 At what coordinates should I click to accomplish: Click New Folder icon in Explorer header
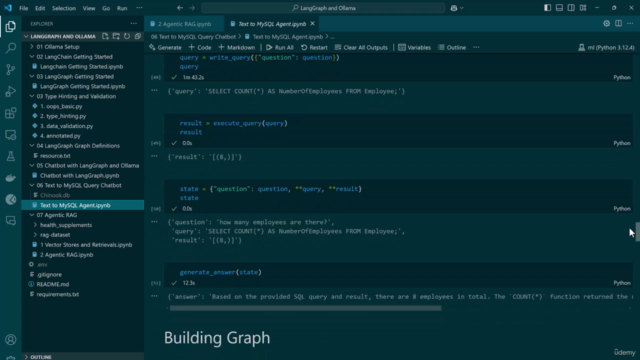116,36
